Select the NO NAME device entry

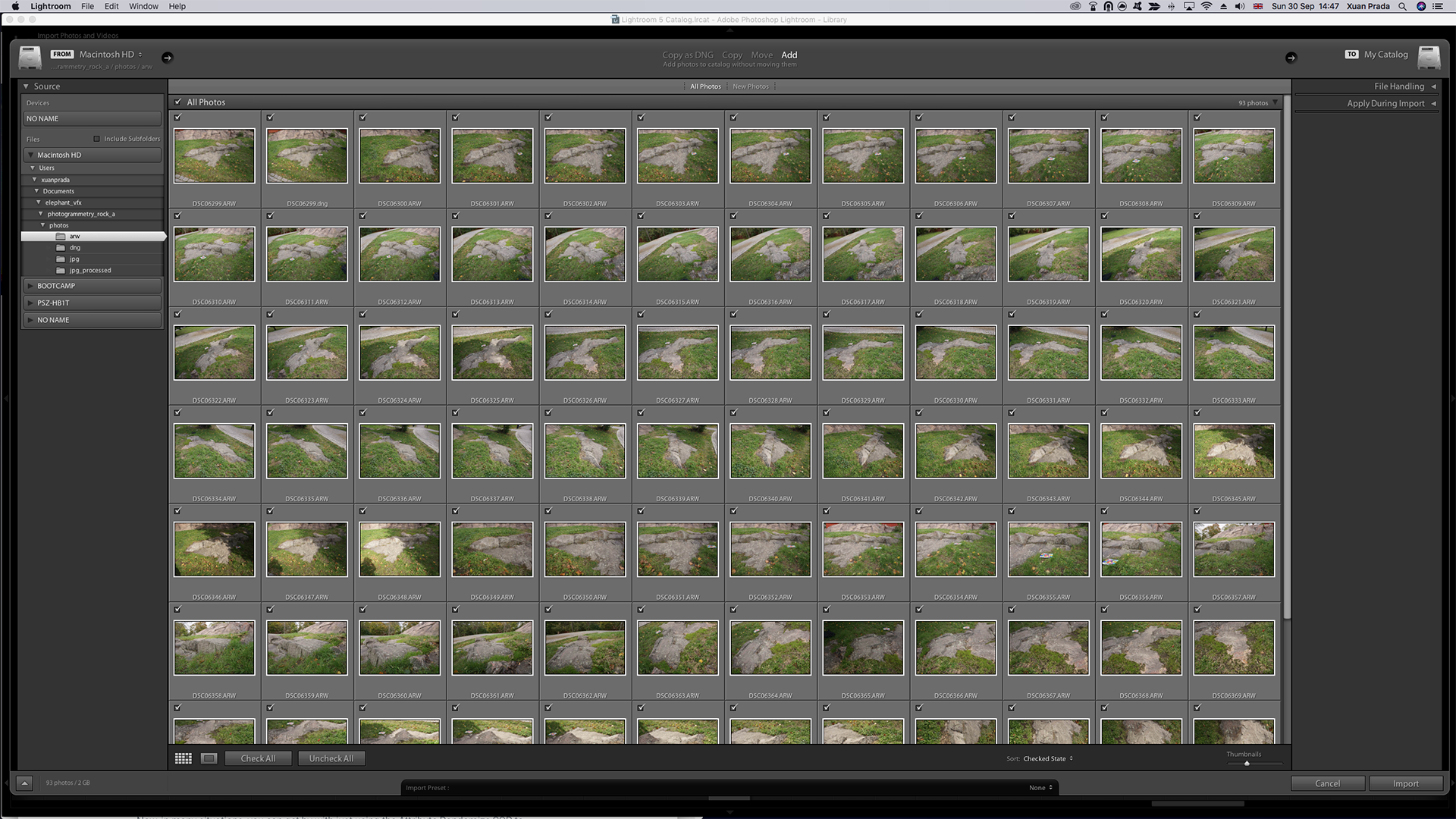[x=92, y=119]
